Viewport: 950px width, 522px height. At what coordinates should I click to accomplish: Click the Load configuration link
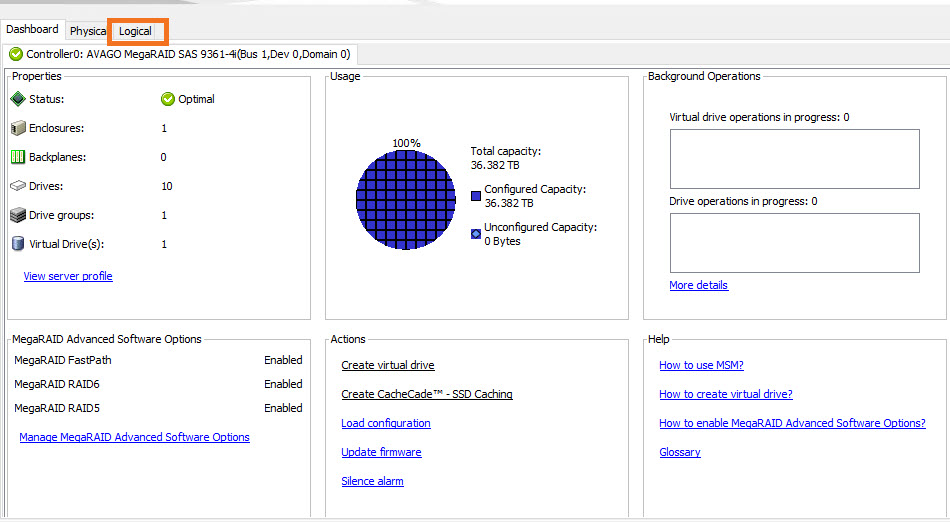386,423
